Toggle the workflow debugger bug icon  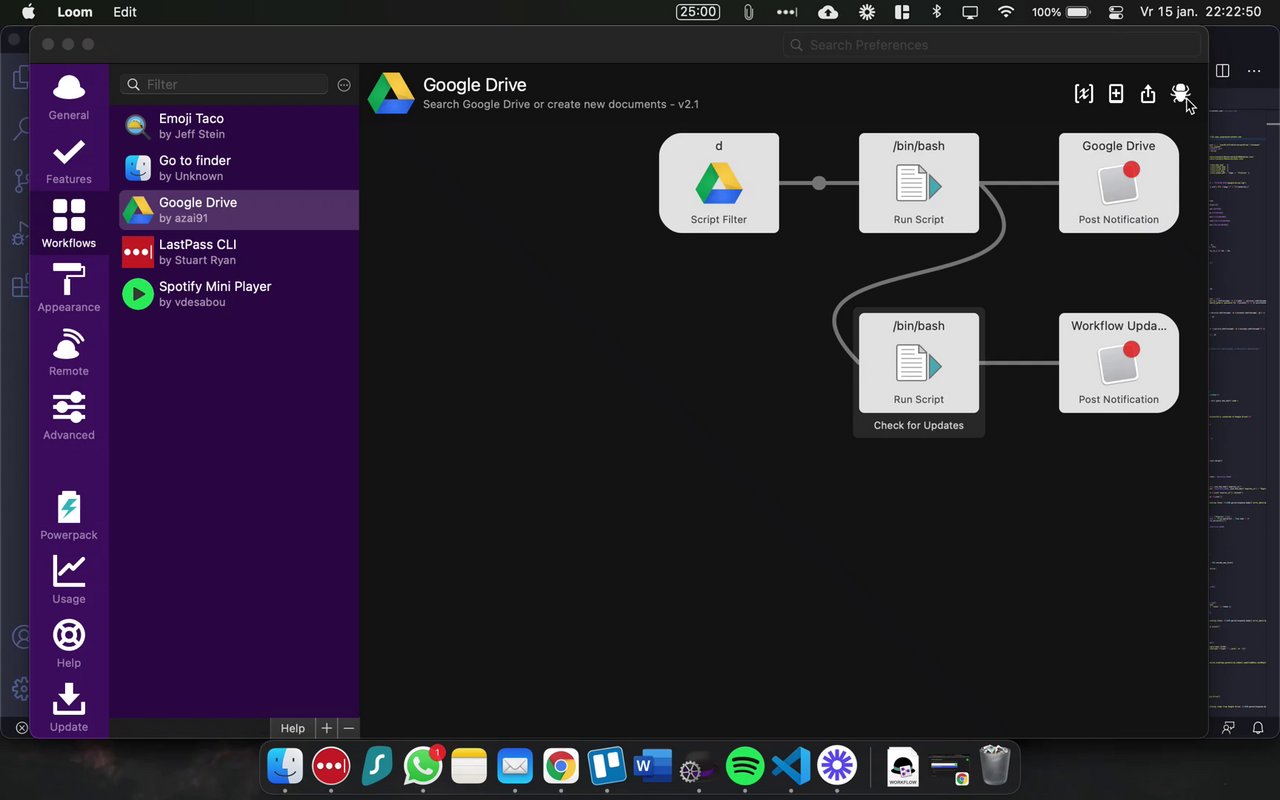[x=1180, y=94]
